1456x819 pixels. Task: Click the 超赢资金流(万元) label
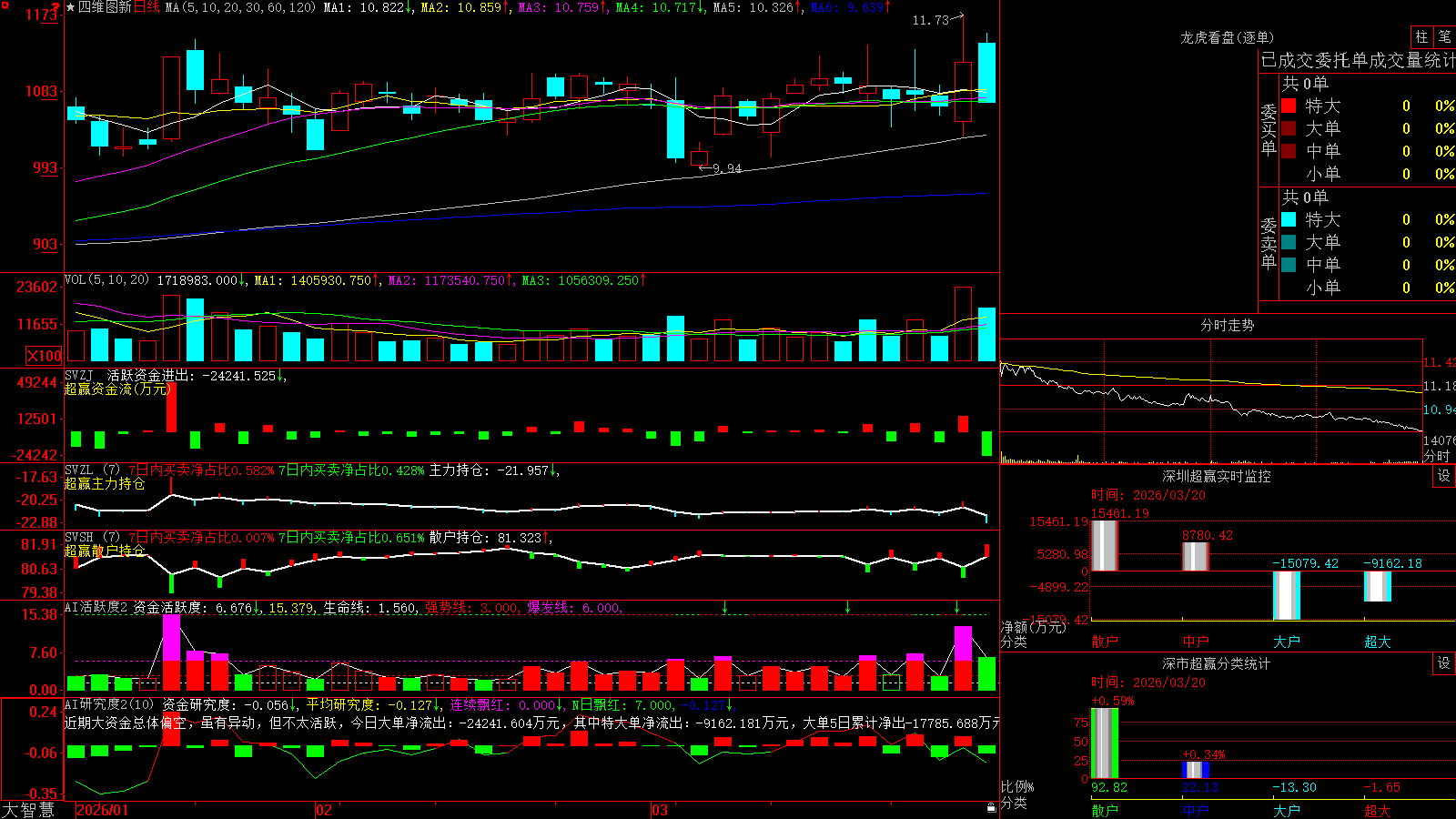pyautogui.click(x=118, y=389)
